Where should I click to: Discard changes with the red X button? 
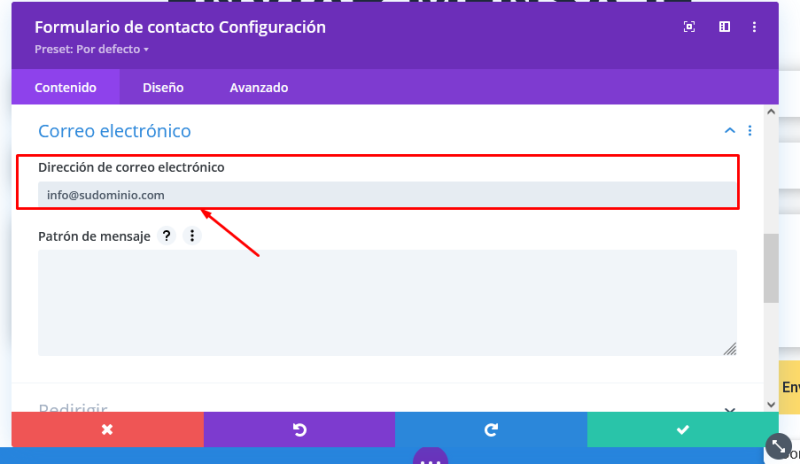click(107, 429)
